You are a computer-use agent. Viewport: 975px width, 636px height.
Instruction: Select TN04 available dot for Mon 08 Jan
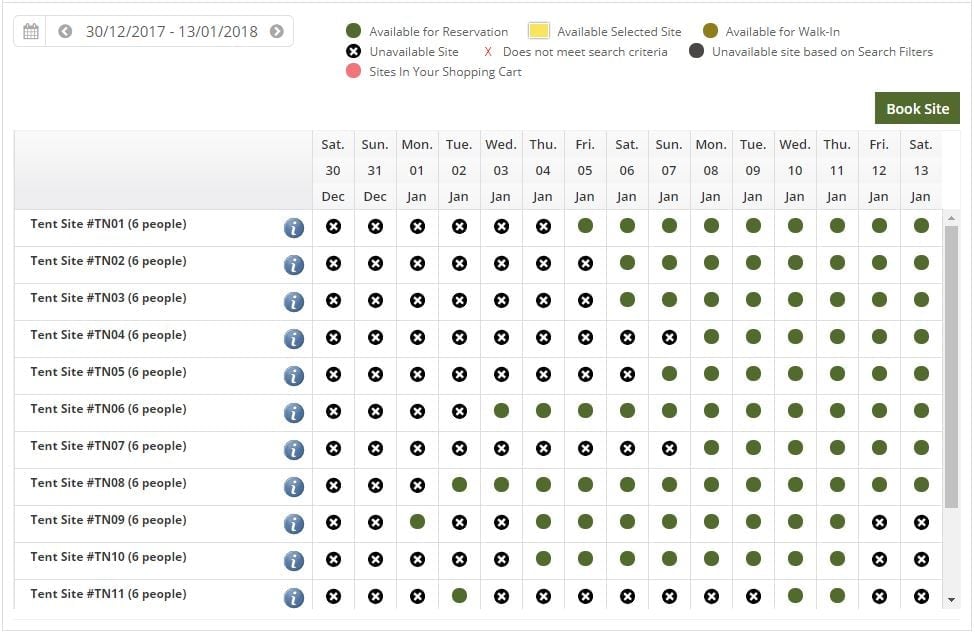coord(711,336)
